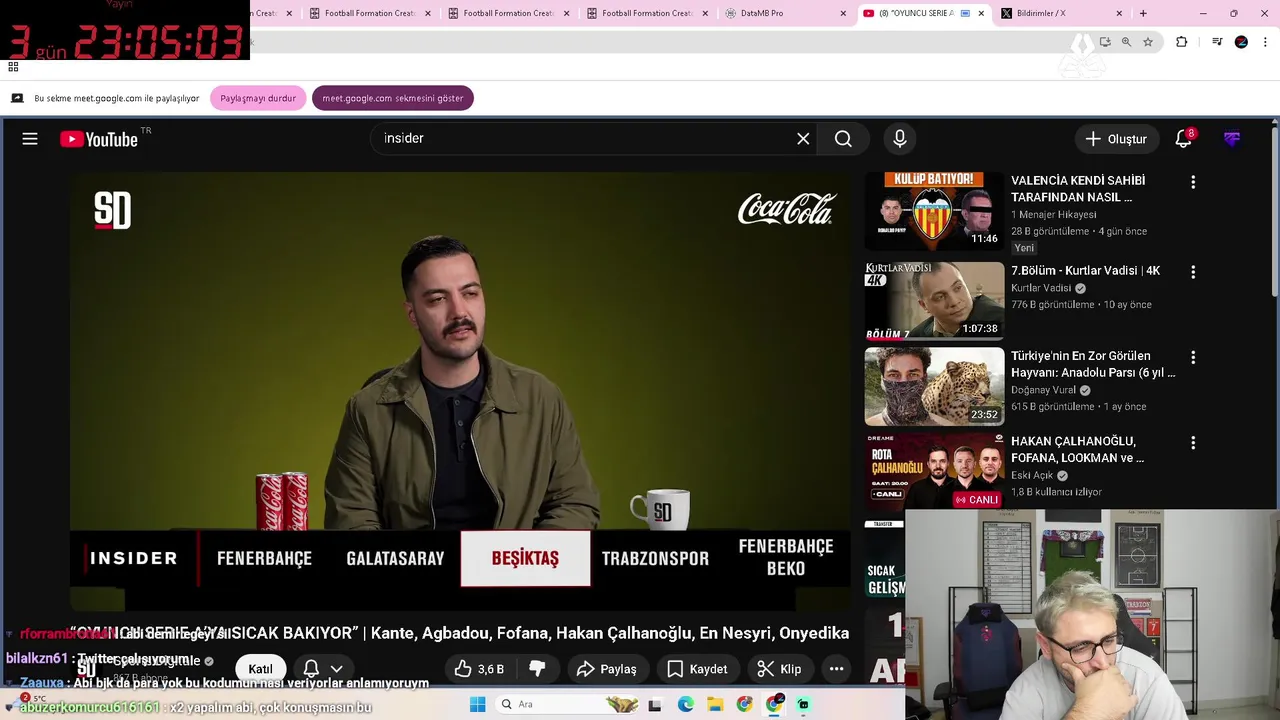This screenshot has width=1280, height=720.
Task: Open more actions ellipsis under video
Action: pos(836,669)
